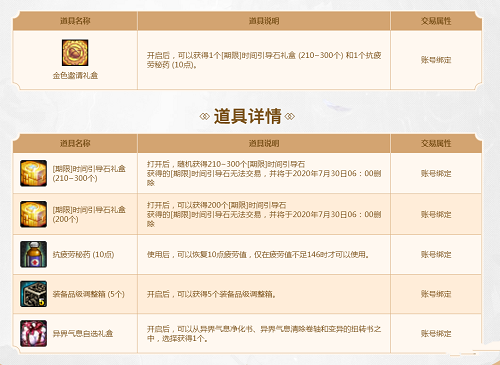Screen dimensions: 500x365
Task: Click 账号绑定 in the 装备品级调整箱 row
Action: [x=436, y=294]
